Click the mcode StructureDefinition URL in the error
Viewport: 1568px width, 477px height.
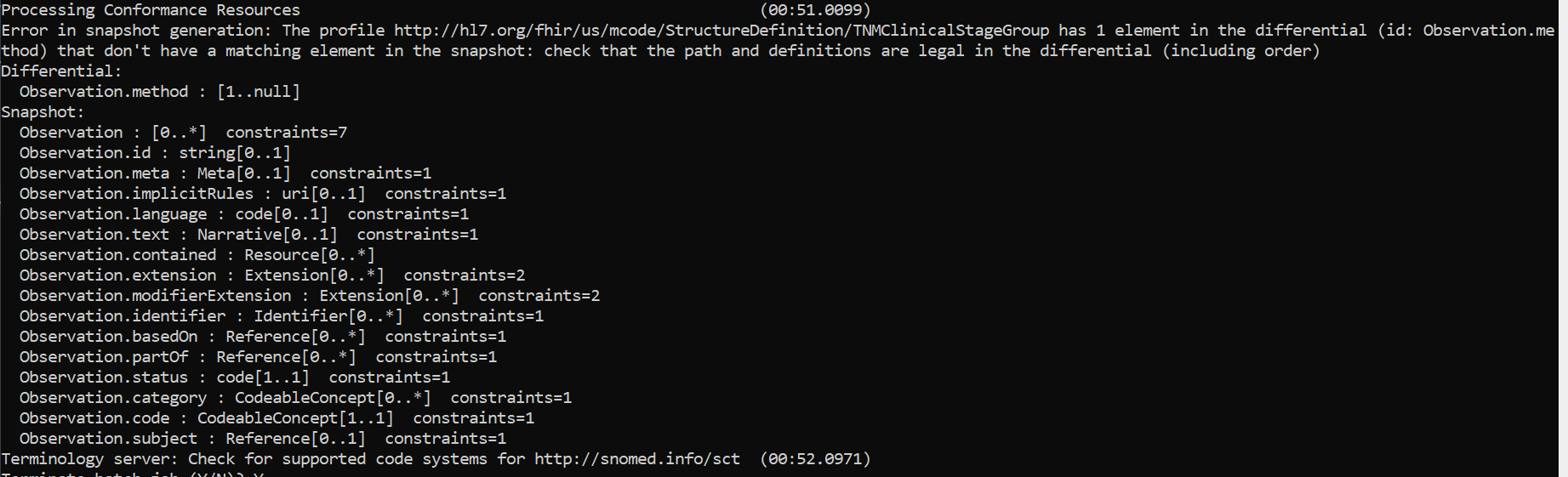click(721, 31)
